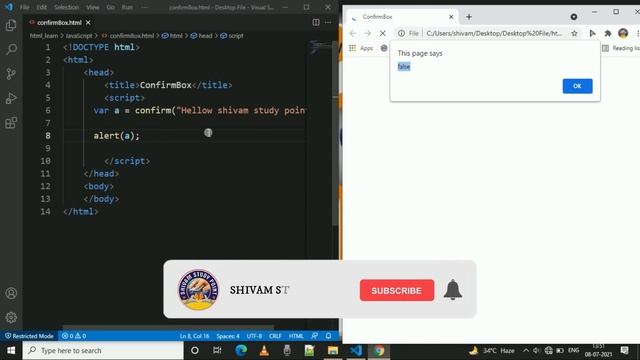Image resolution: width=640 pixels, height=360 pixels.
Task: Open File Explorer from the taskbar
Action: 333,351
